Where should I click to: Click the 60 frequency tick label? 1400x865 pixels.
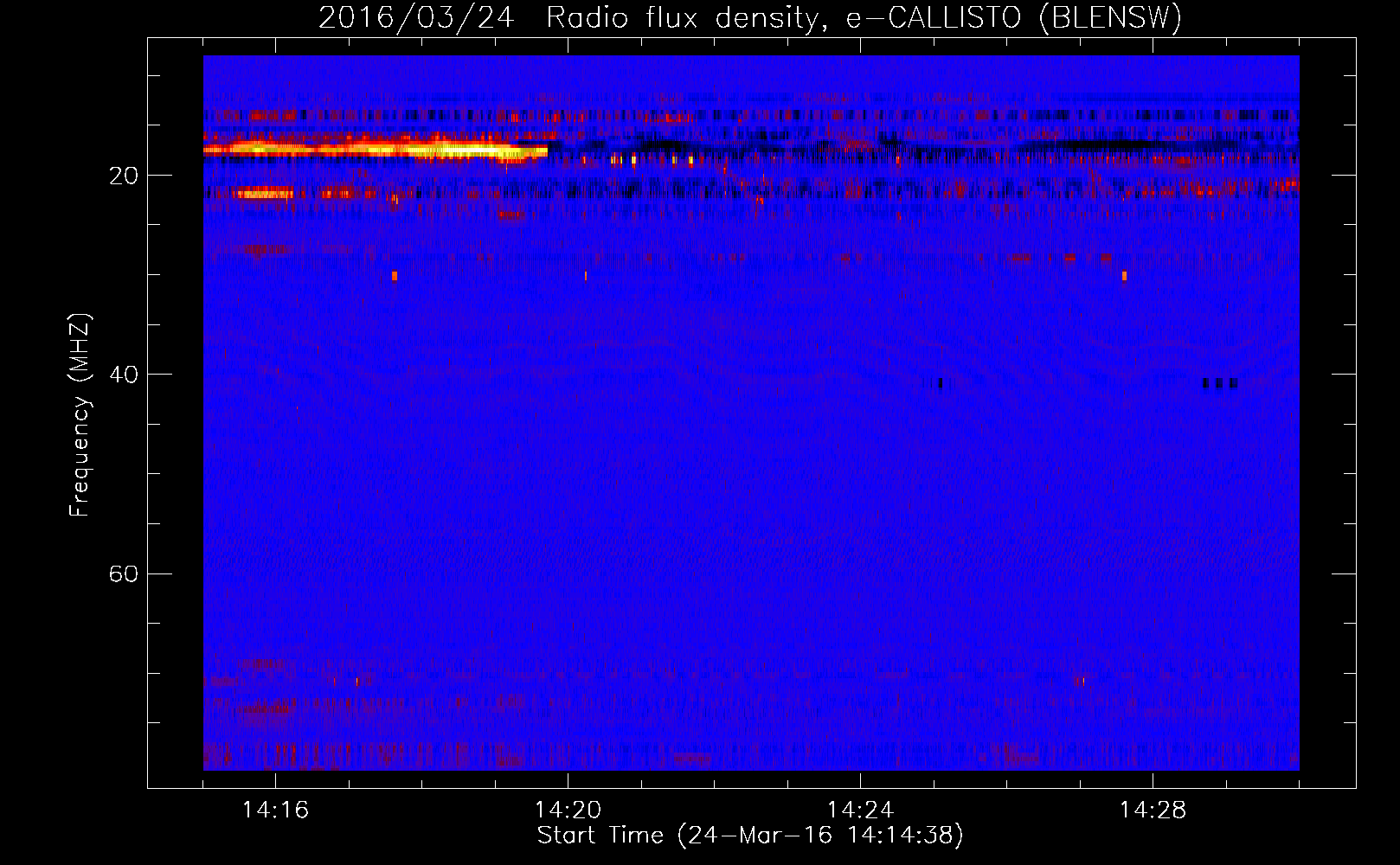coord(124,573)
